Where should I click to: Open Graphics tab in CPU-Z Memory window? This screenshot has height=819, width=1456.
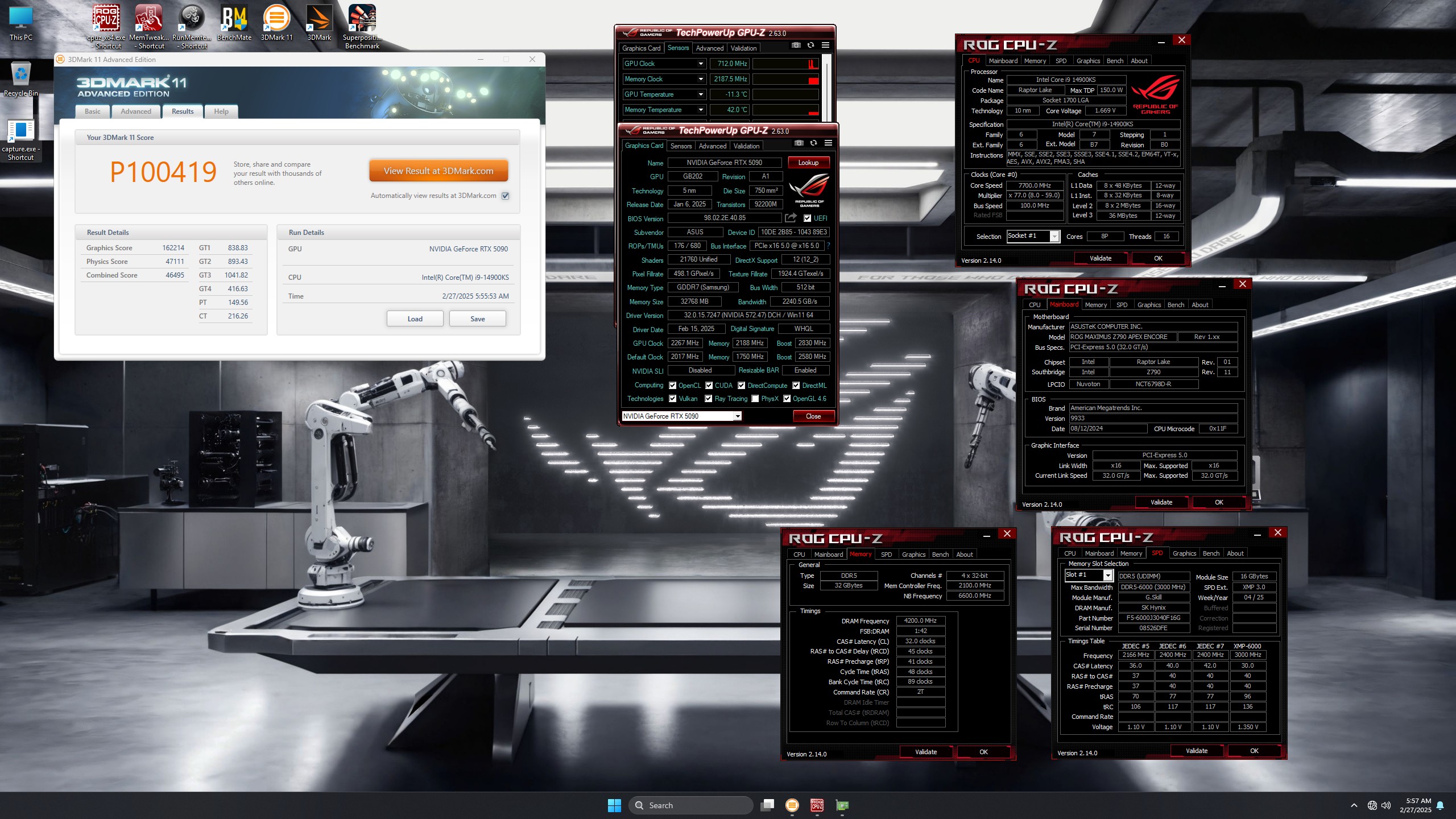click(913, 555)
